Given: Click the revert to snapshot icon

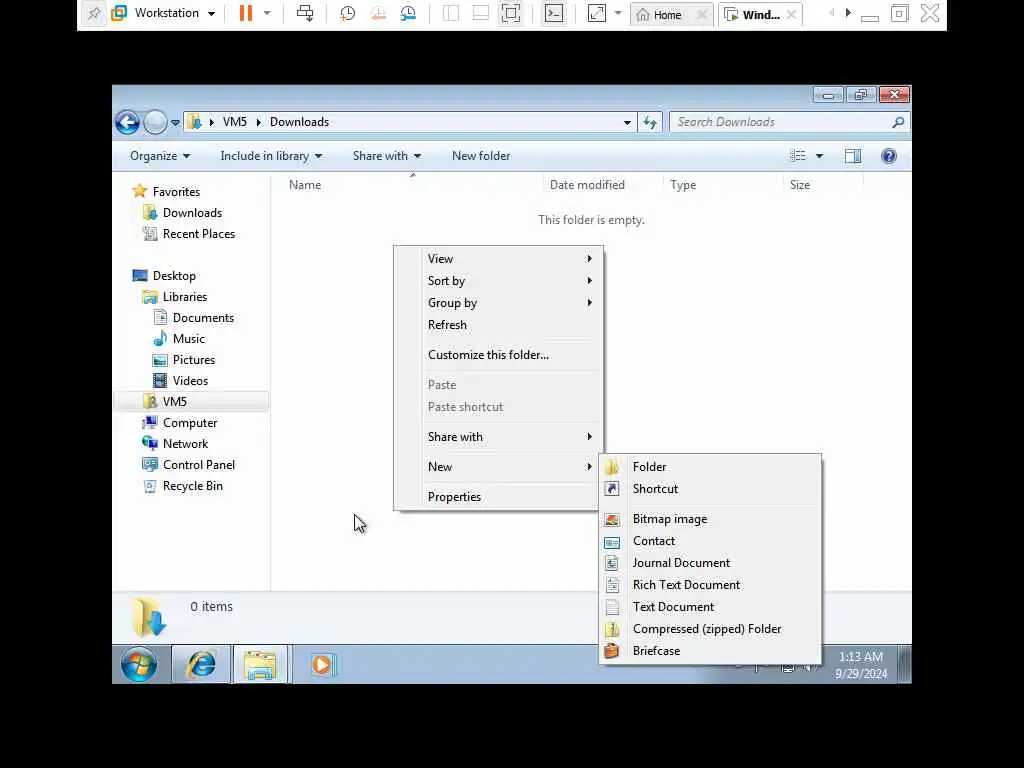Looking at the screenshot, I should click(x=378, y=13).
